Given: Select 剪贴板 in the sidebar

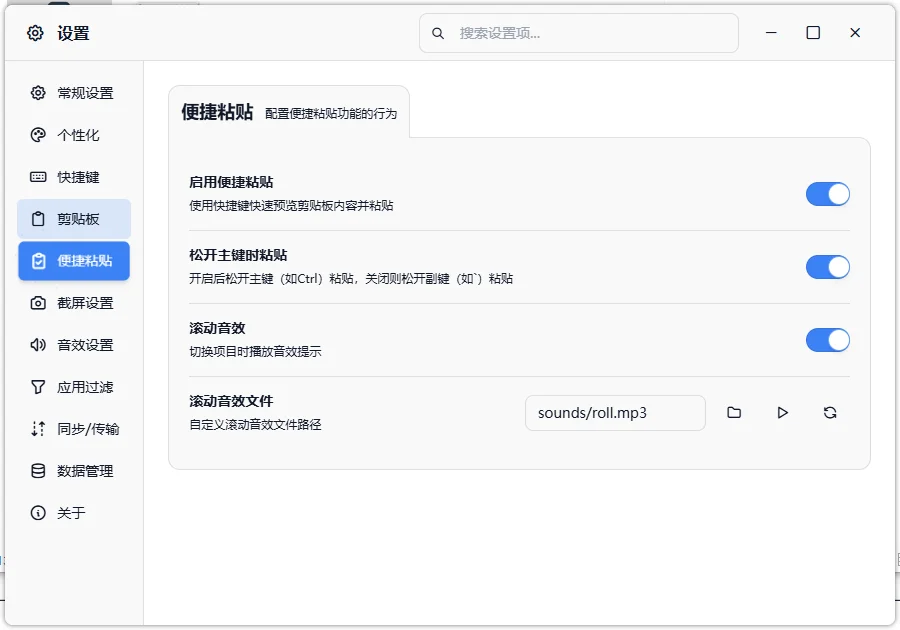Looking at the screenshot, I should pos(74,219).
